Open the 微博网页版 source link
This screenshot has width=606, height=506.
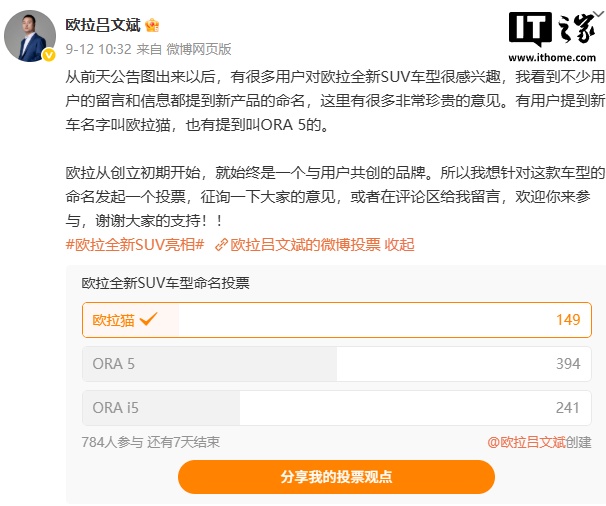[x=201, y=48]
